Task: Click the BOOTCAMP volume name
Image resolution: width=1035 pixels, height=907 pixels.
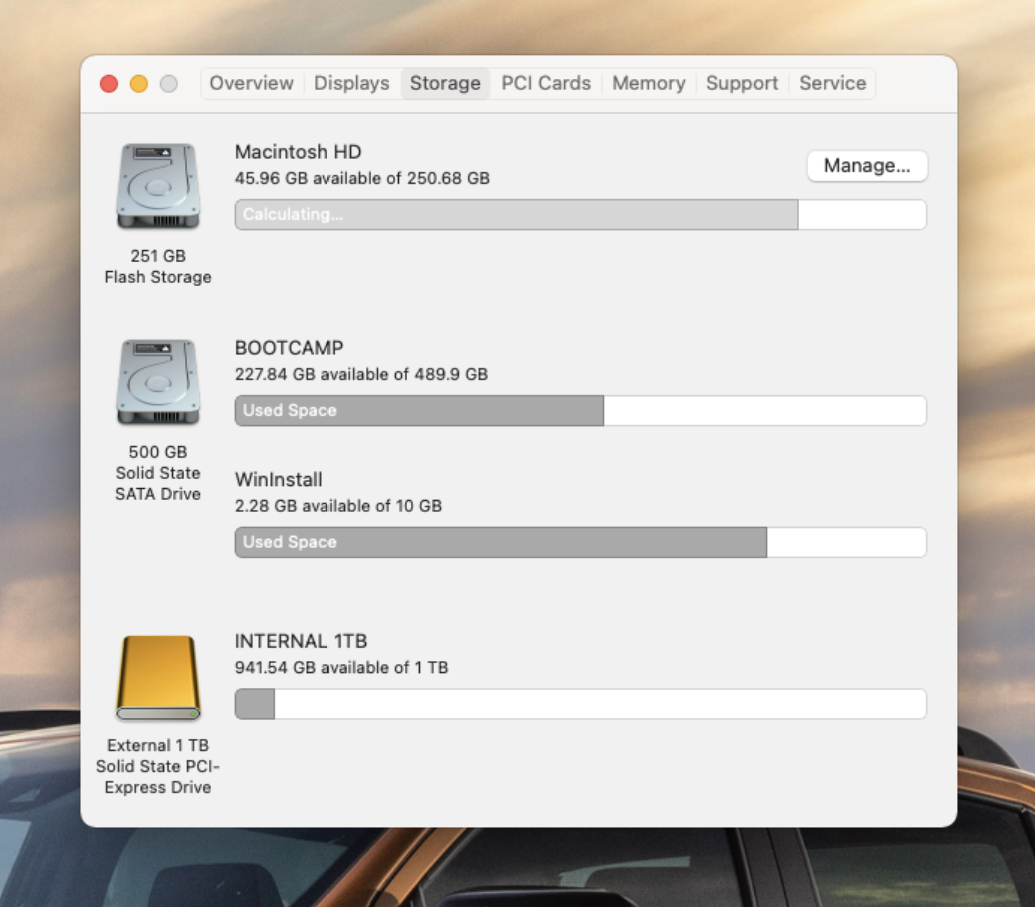Action: coord(289,348)
